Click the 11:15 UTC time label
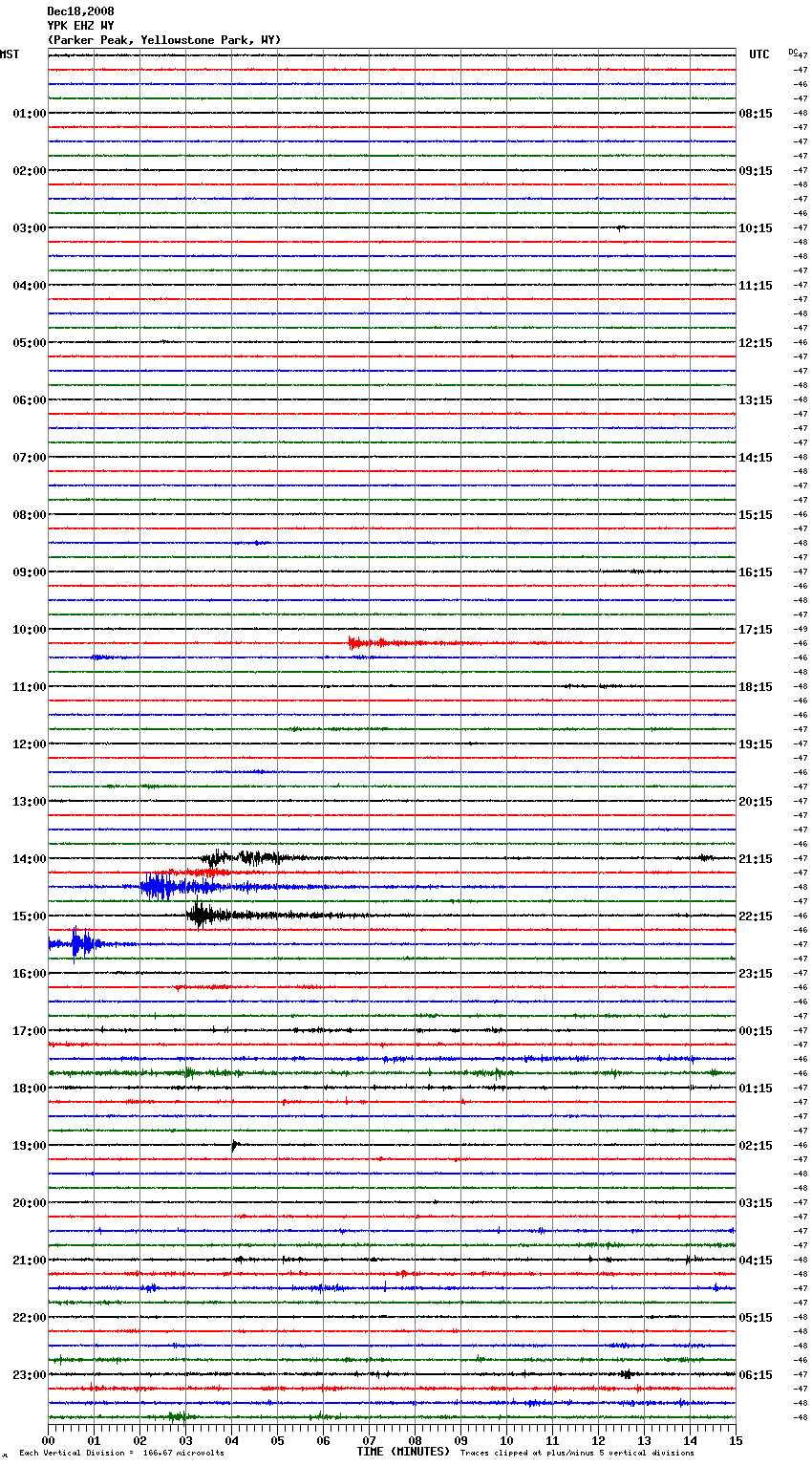Viewport: 812px width, 1466px height. tap(756, 286)
